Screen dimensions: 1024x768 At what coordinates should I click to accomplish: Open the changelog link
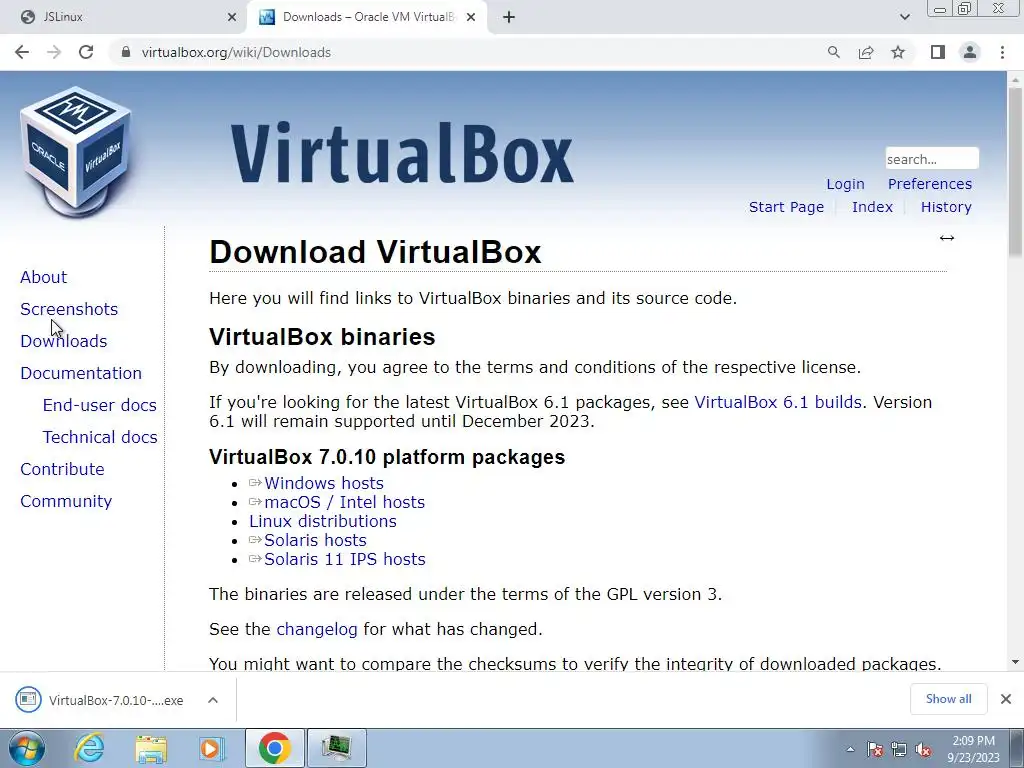[x=317, y=630]
